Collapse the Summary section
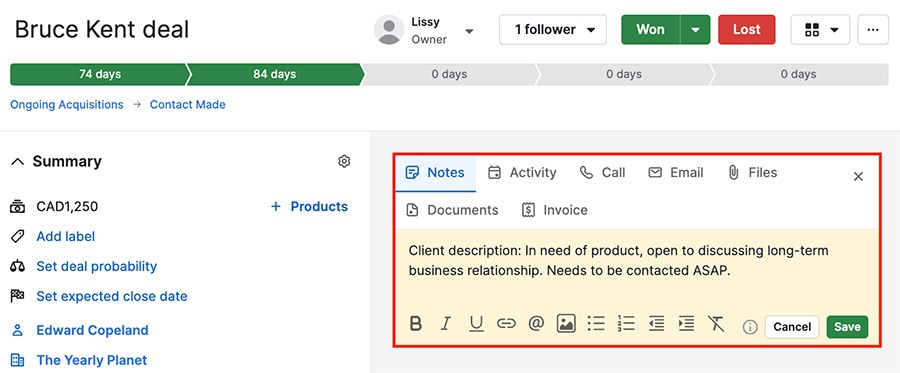This screenshot has width=900, height=373. [18, 162]
